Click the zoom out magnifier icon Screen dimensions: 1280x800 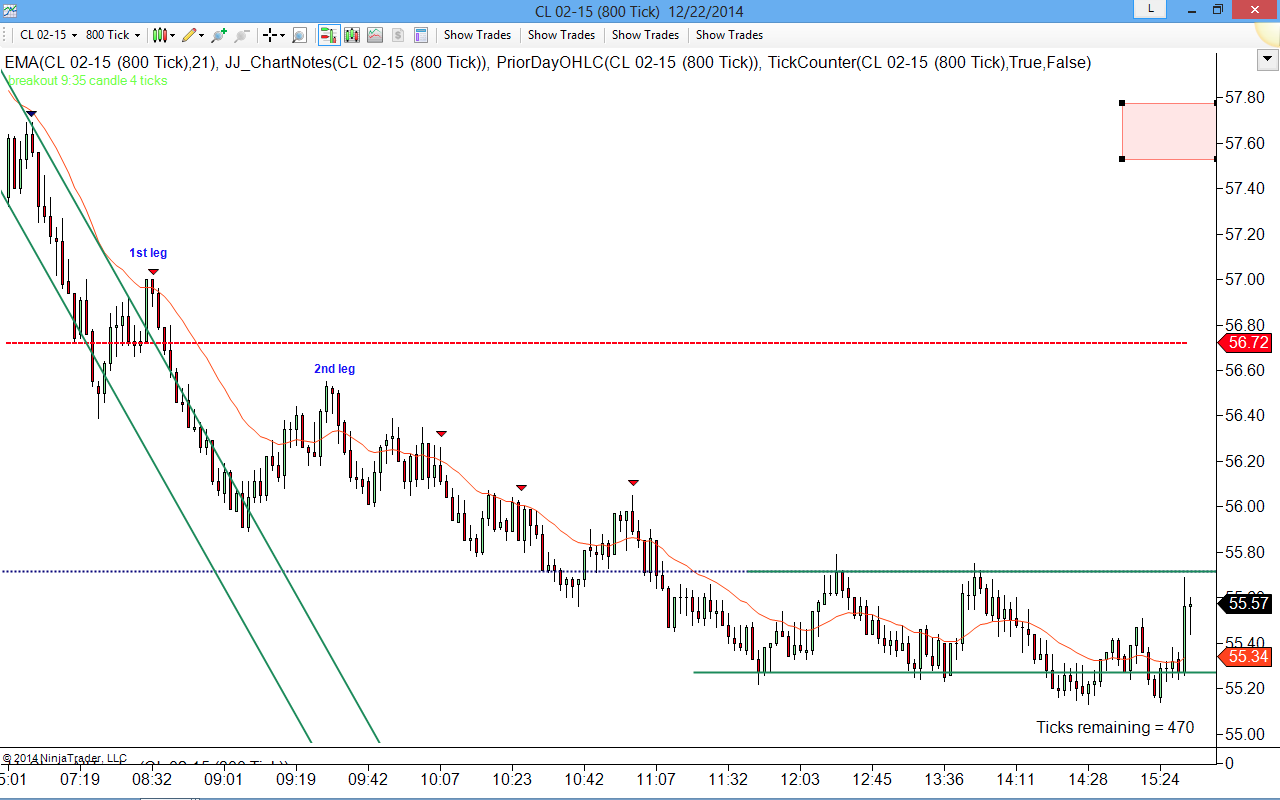pos(241,35)
